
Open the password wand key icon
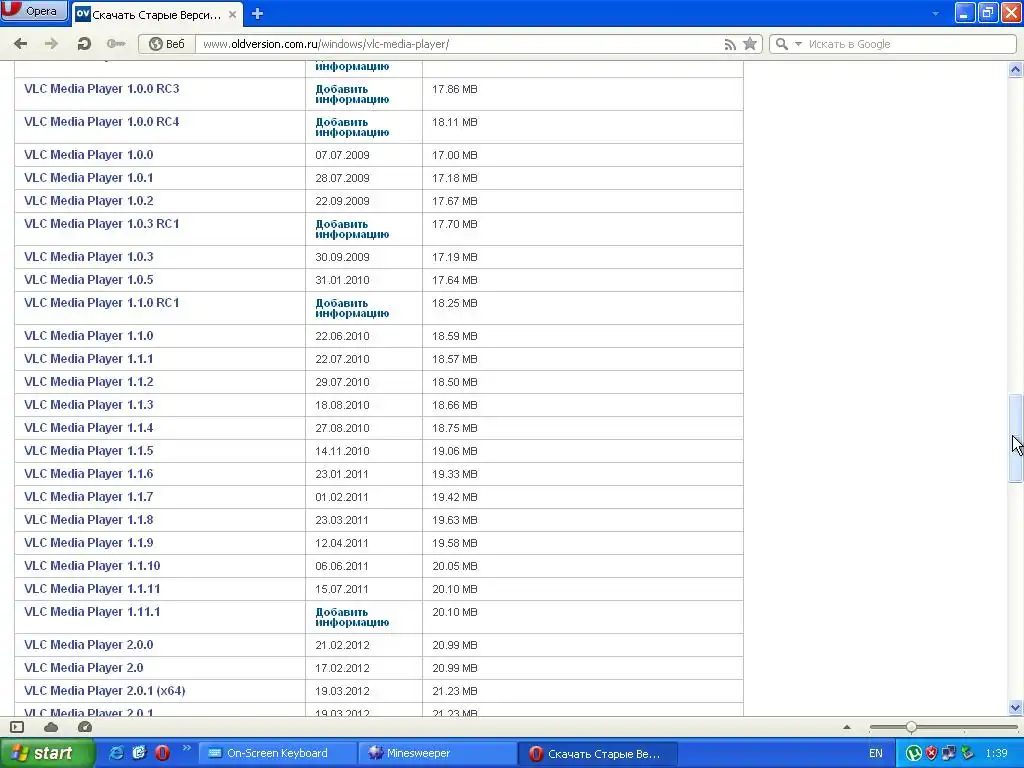[x=116, y=44]
